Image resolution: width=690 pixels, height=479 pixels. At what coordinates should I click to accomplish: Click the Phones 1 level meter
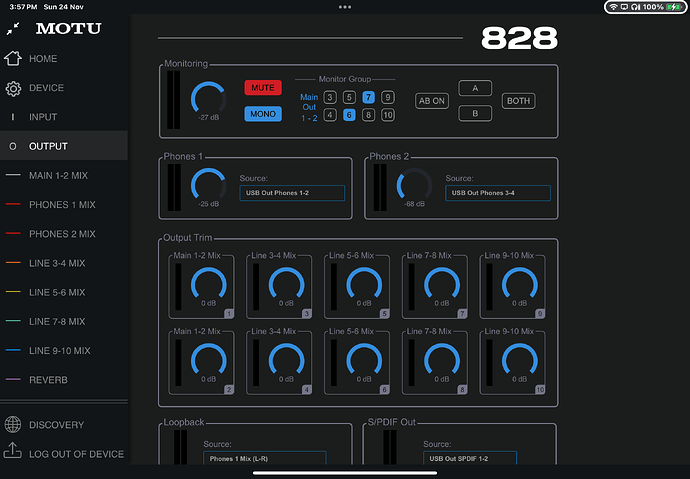174,187
